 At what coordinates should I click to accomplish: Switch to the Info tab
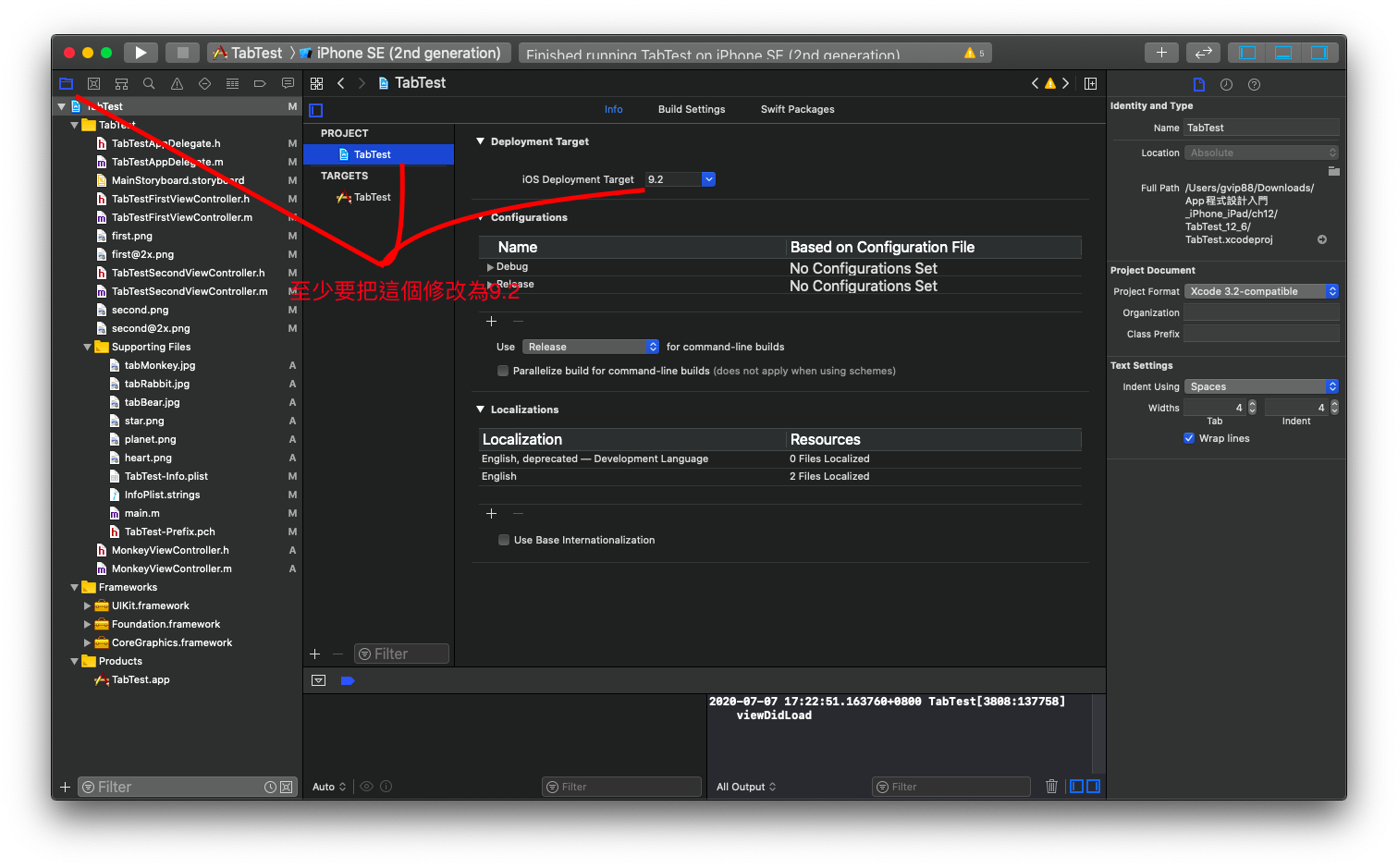coord(614,109)
